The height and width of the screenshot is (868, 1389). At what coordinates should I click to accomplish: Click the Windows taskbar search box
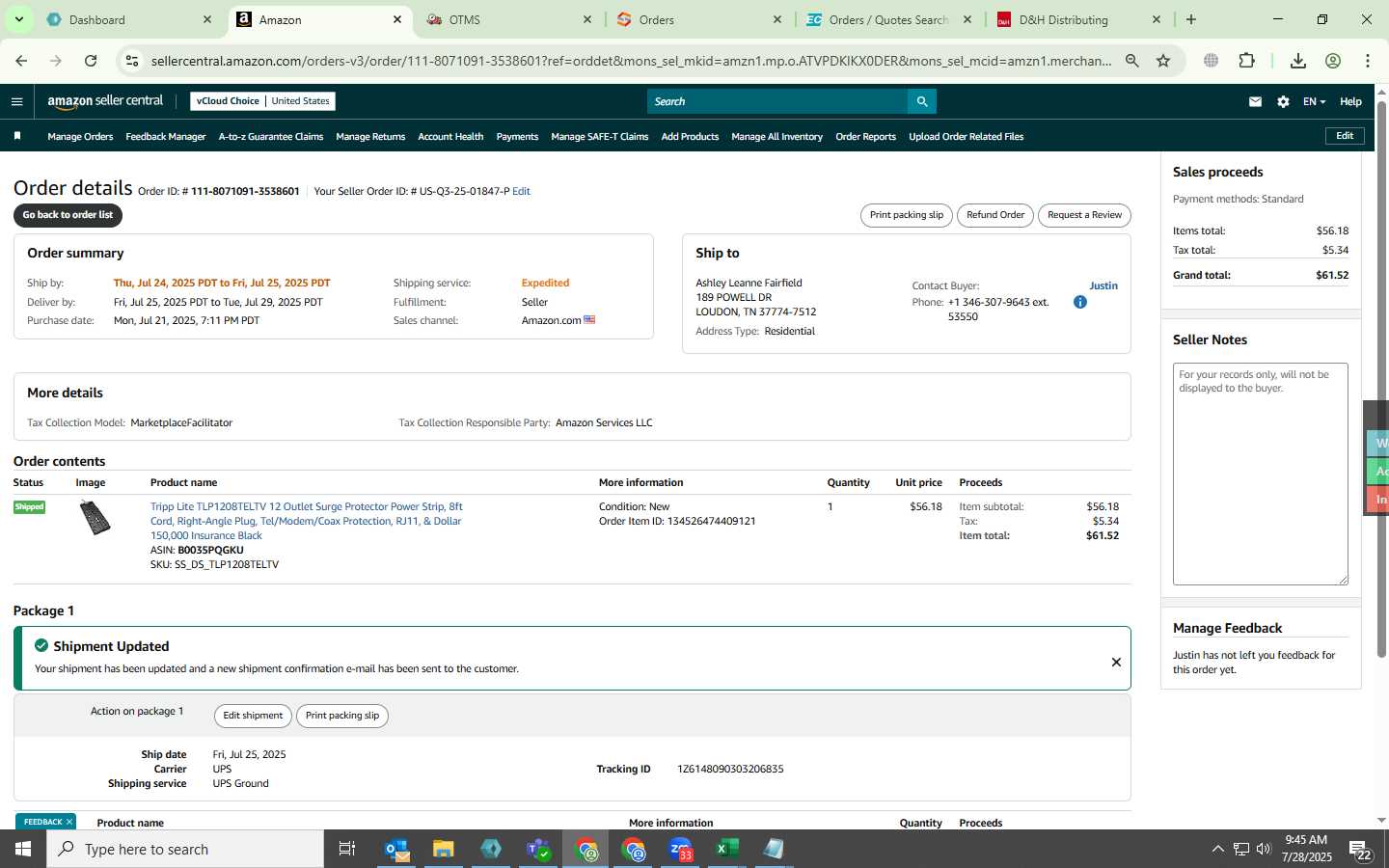tap(185, 849)
